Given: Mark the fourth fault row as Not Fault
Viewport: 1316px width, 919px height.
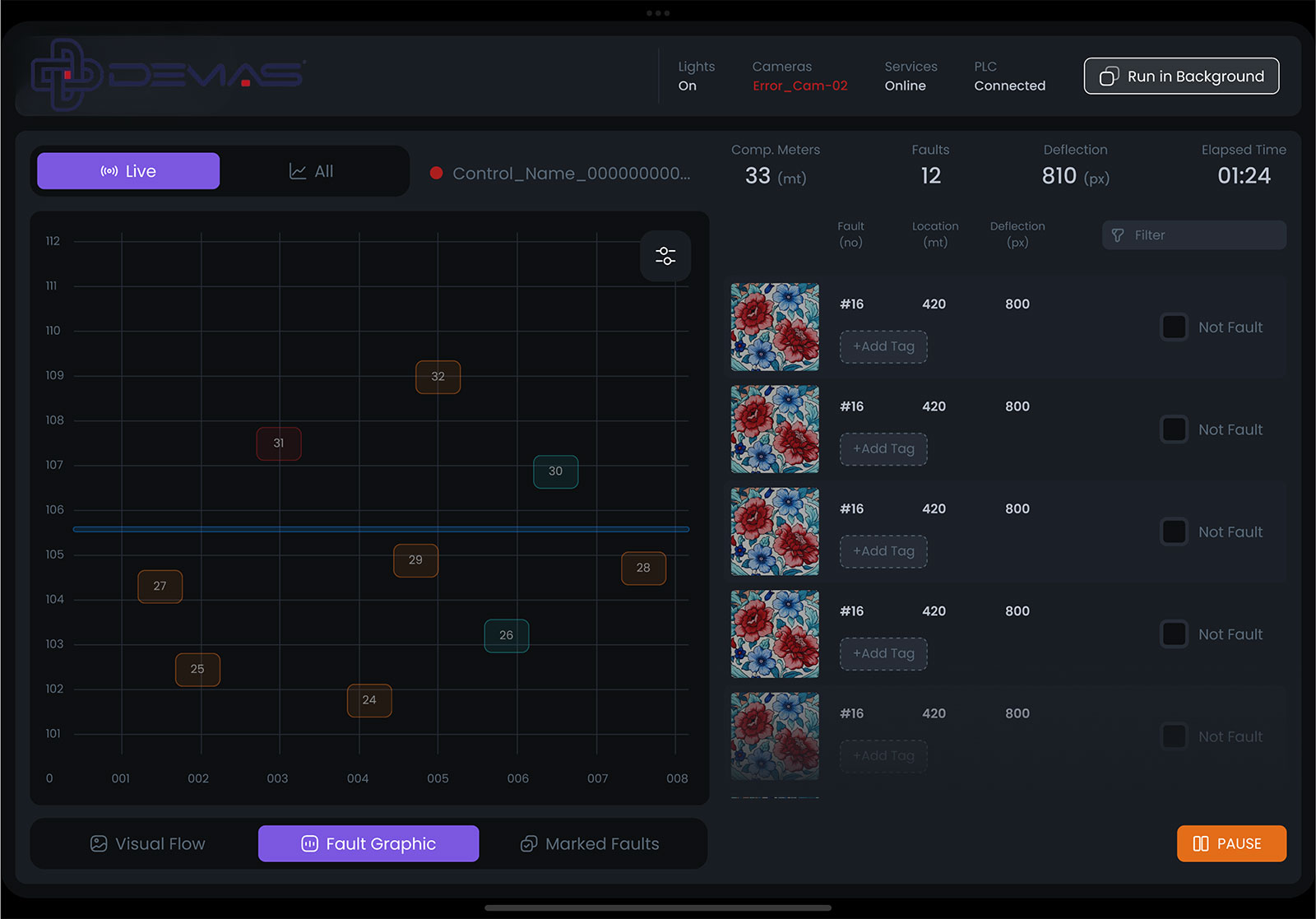Looking at the screenshot, I should click(1174, 634).
